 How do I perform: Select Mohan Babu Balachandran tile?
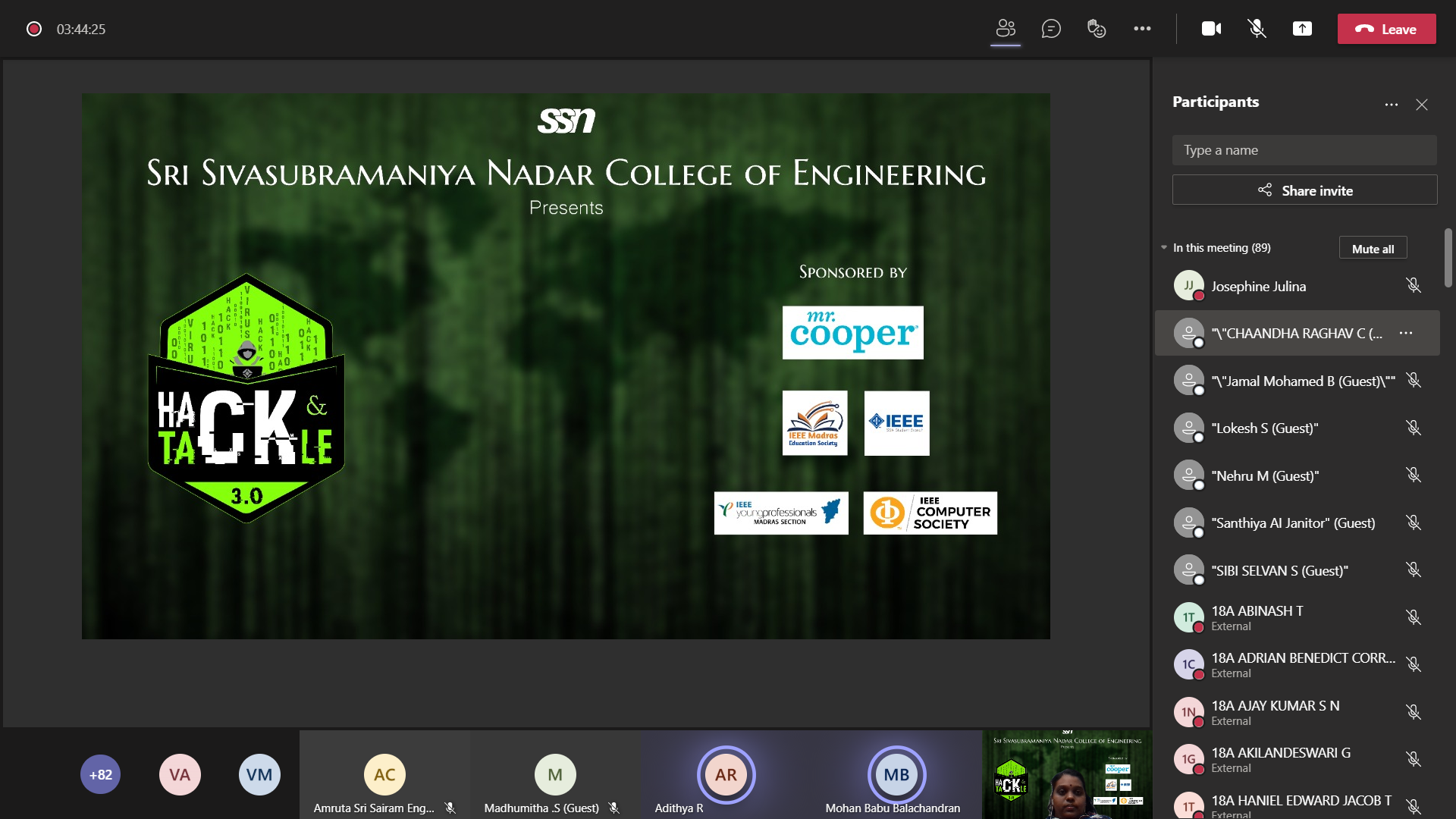click(x=896, y=774)
